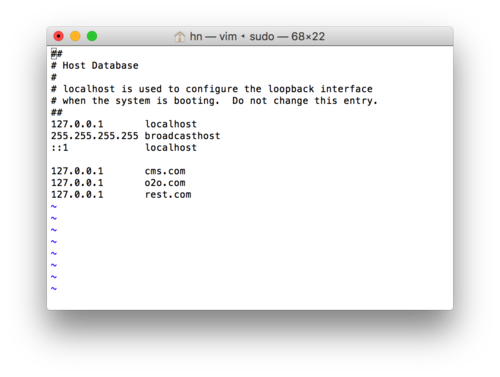Image resolution: width=500 pixels, height=377 pixels.
Task: Click the cms.com hostname entry
Action: click(165, 171)
